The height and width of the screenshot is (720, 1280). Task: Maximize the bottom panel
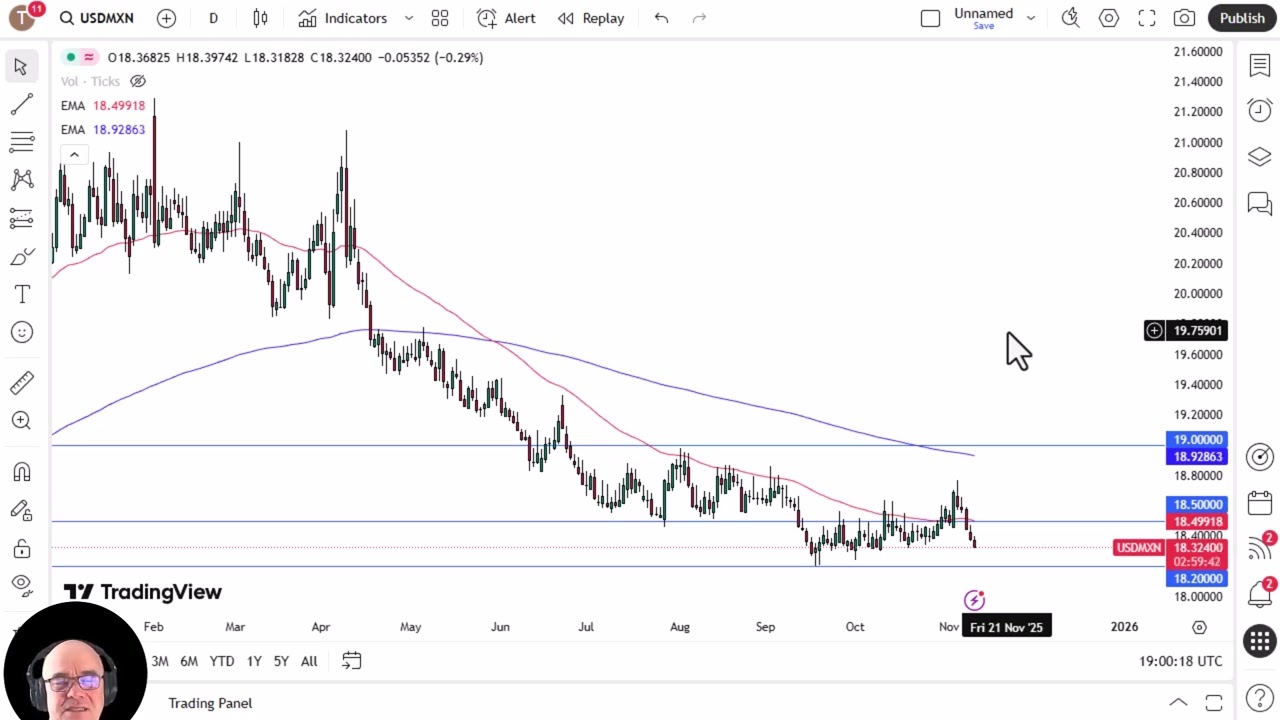click(x=1214, y=703)
